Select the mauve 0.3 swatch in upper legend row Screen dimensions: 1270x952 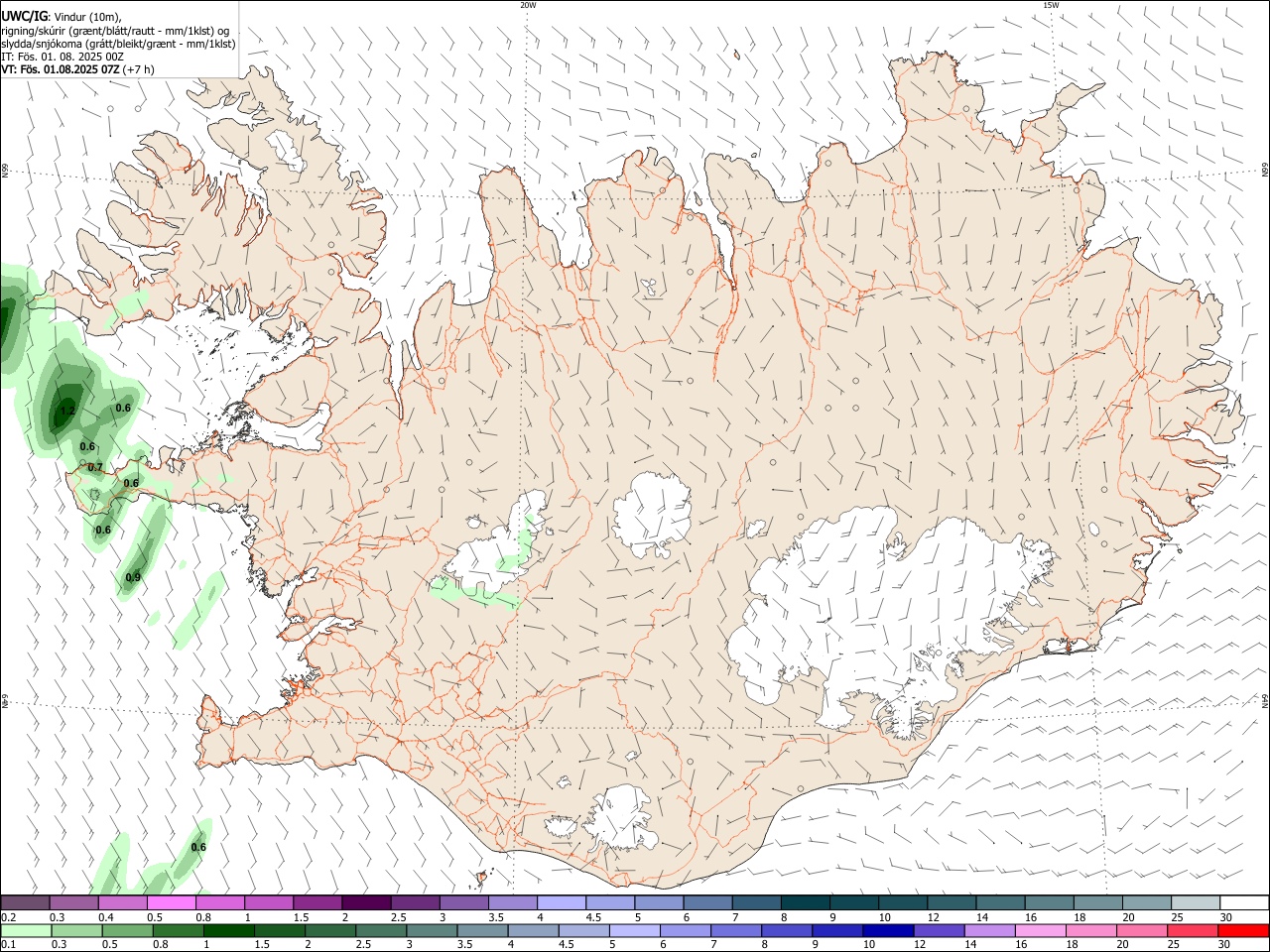coord(73,902)
